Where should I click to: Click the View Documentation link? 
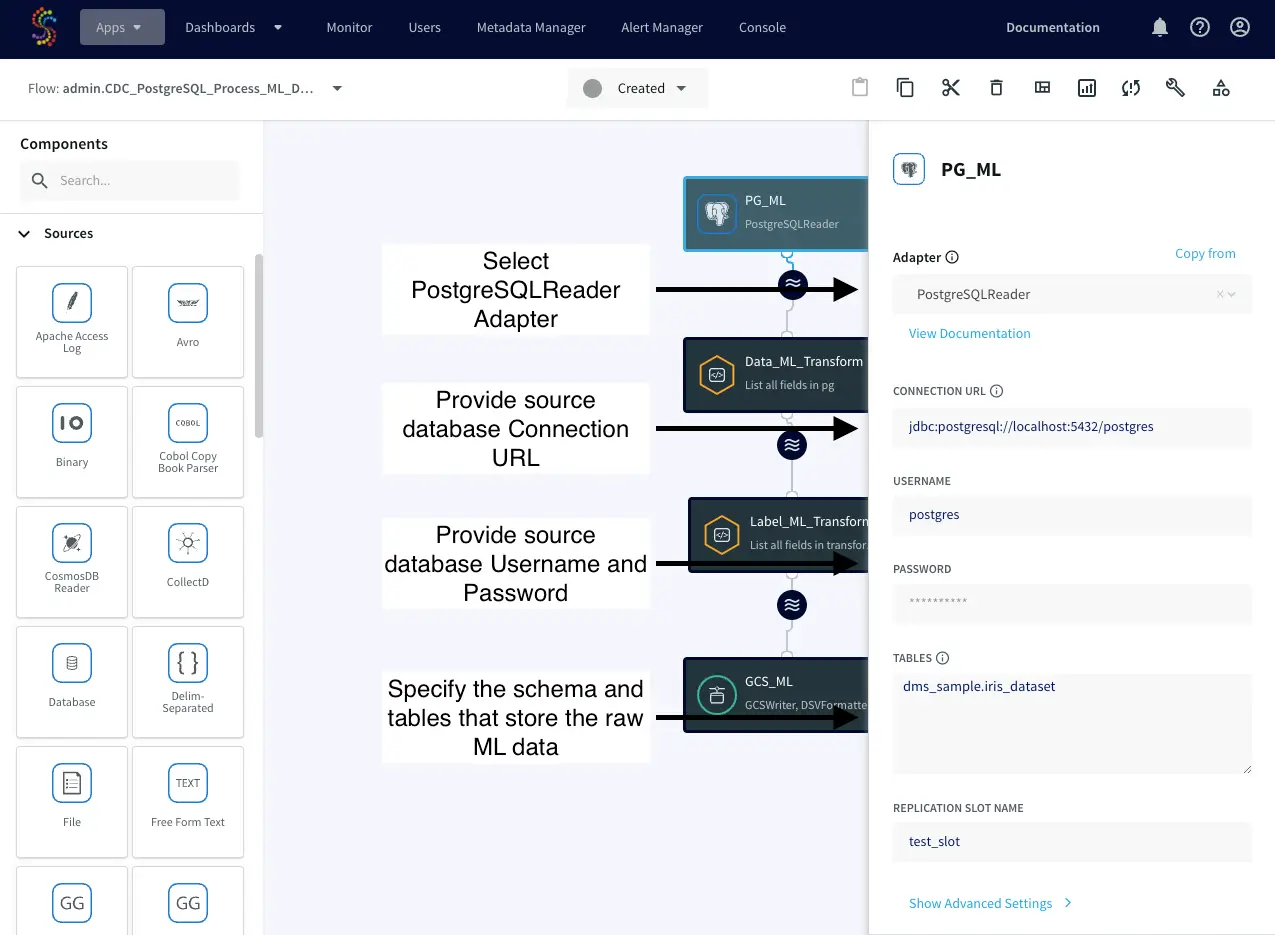(969, 333)
